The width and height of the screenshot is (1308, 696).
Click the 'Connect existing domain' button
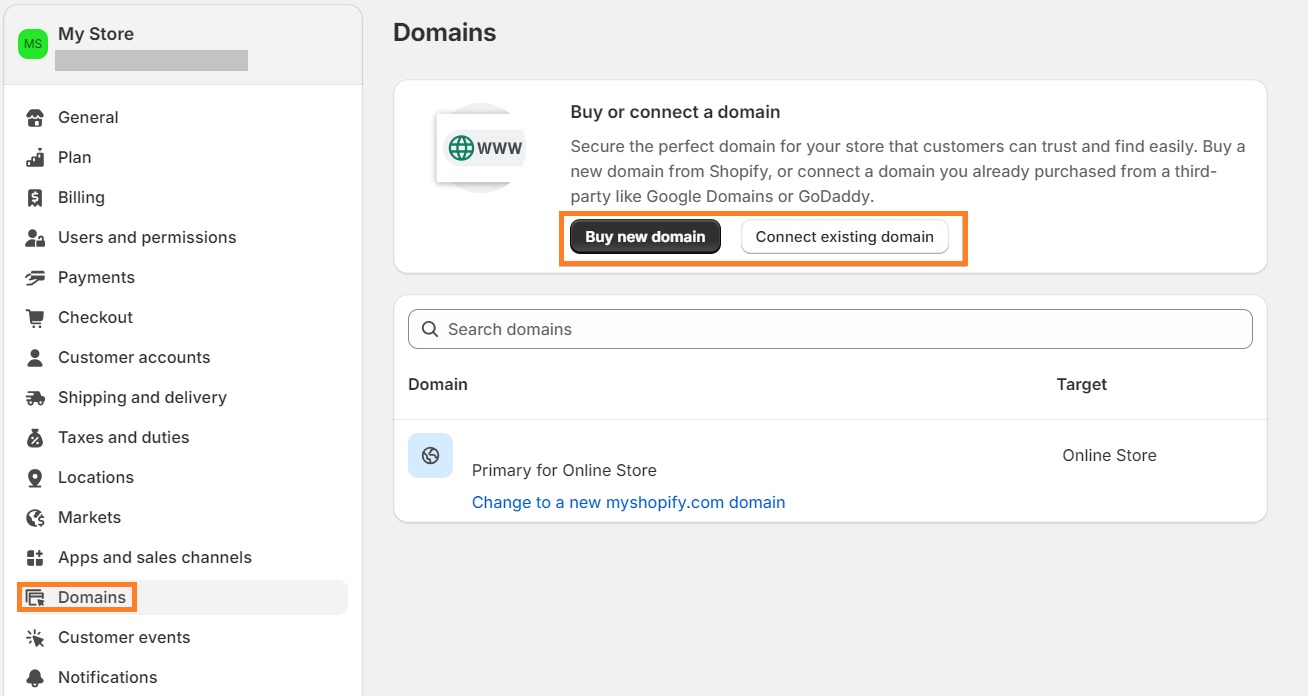tap(845, 236)
